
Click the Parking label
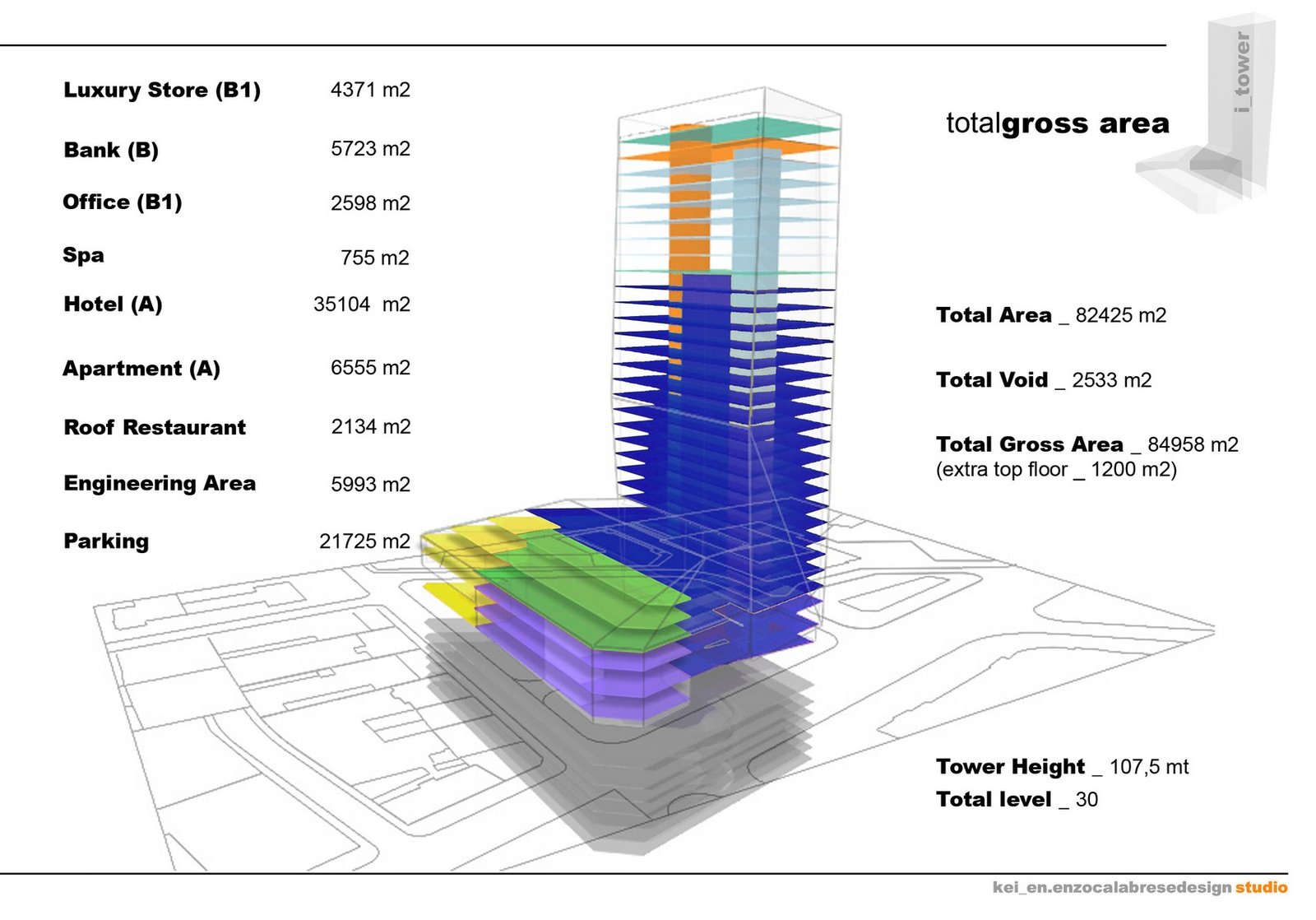point(106,541)
